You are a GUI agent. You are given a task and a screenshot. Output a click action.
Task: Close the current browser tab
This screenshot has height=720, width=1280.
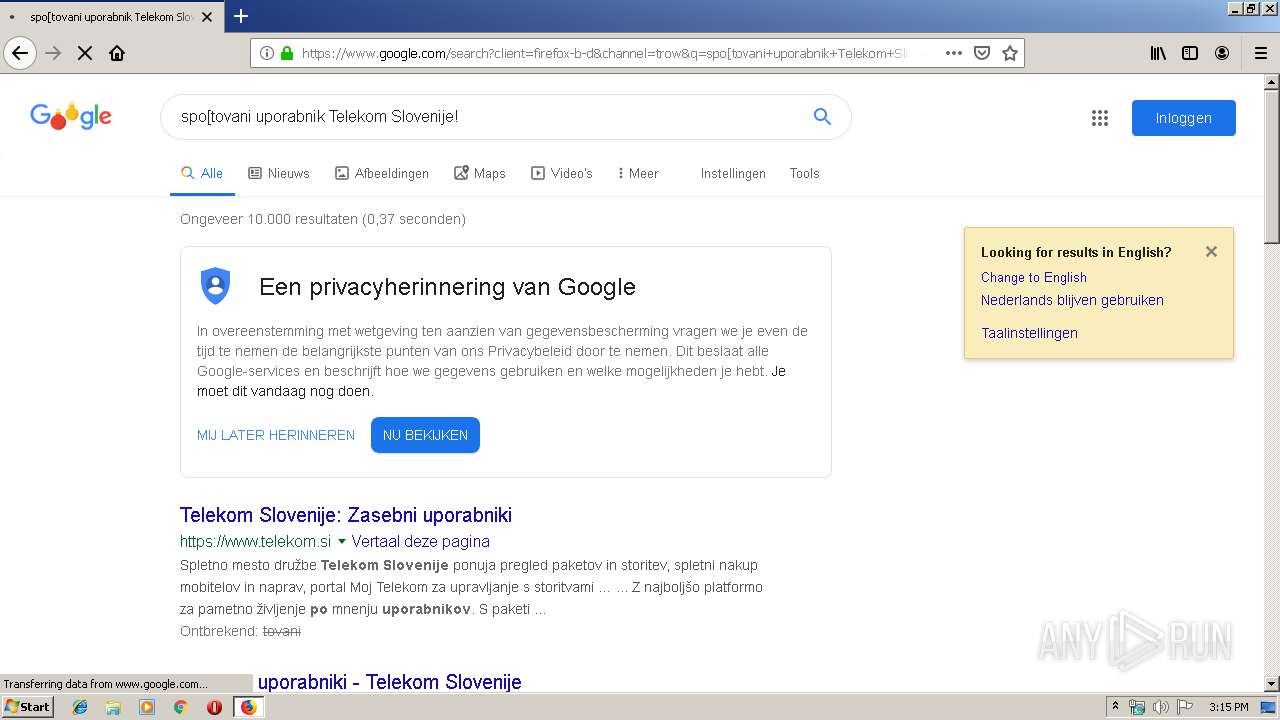tap(207, 16)
